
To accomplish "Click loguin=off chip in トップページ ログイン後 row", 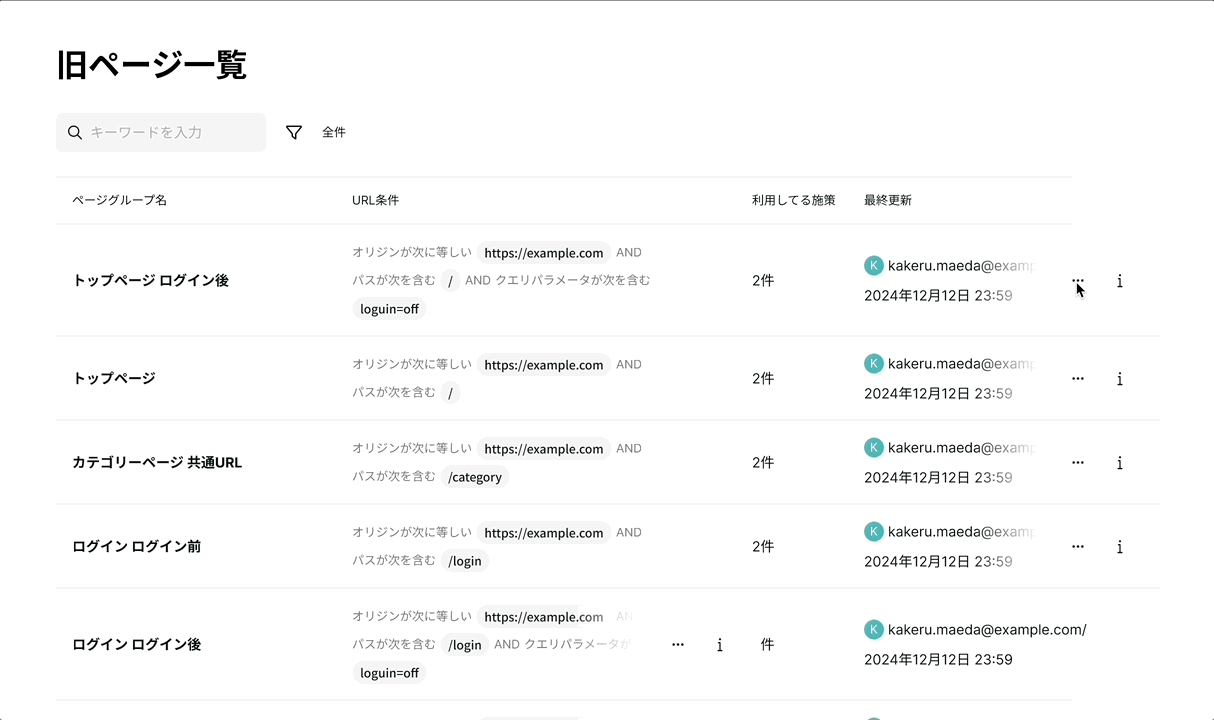I will pyautogui.click(x=390, y=309).
